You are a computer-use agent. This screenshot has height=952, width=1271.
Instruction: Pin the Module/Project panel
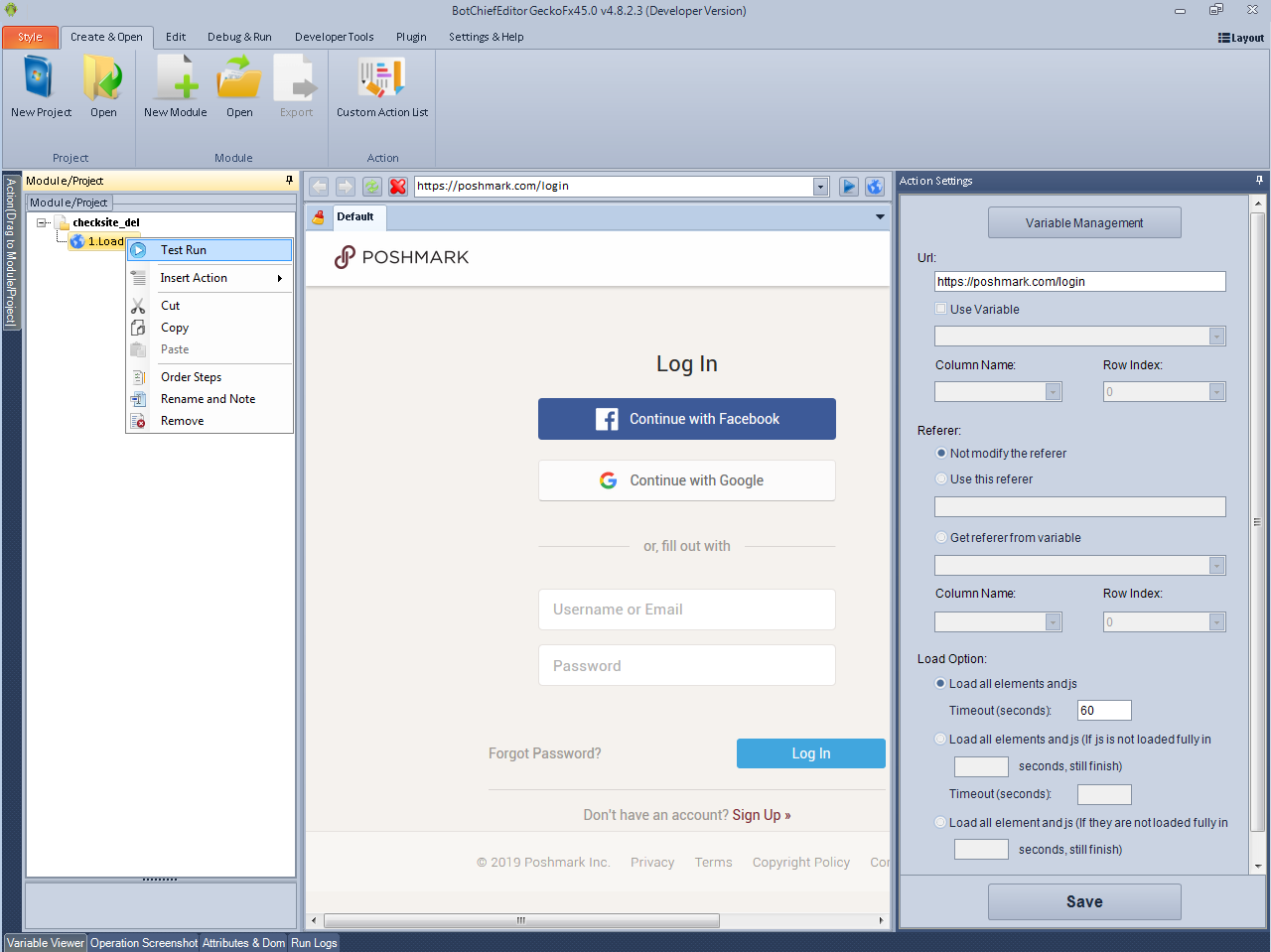pyautogui.click(x=289, y=181)
